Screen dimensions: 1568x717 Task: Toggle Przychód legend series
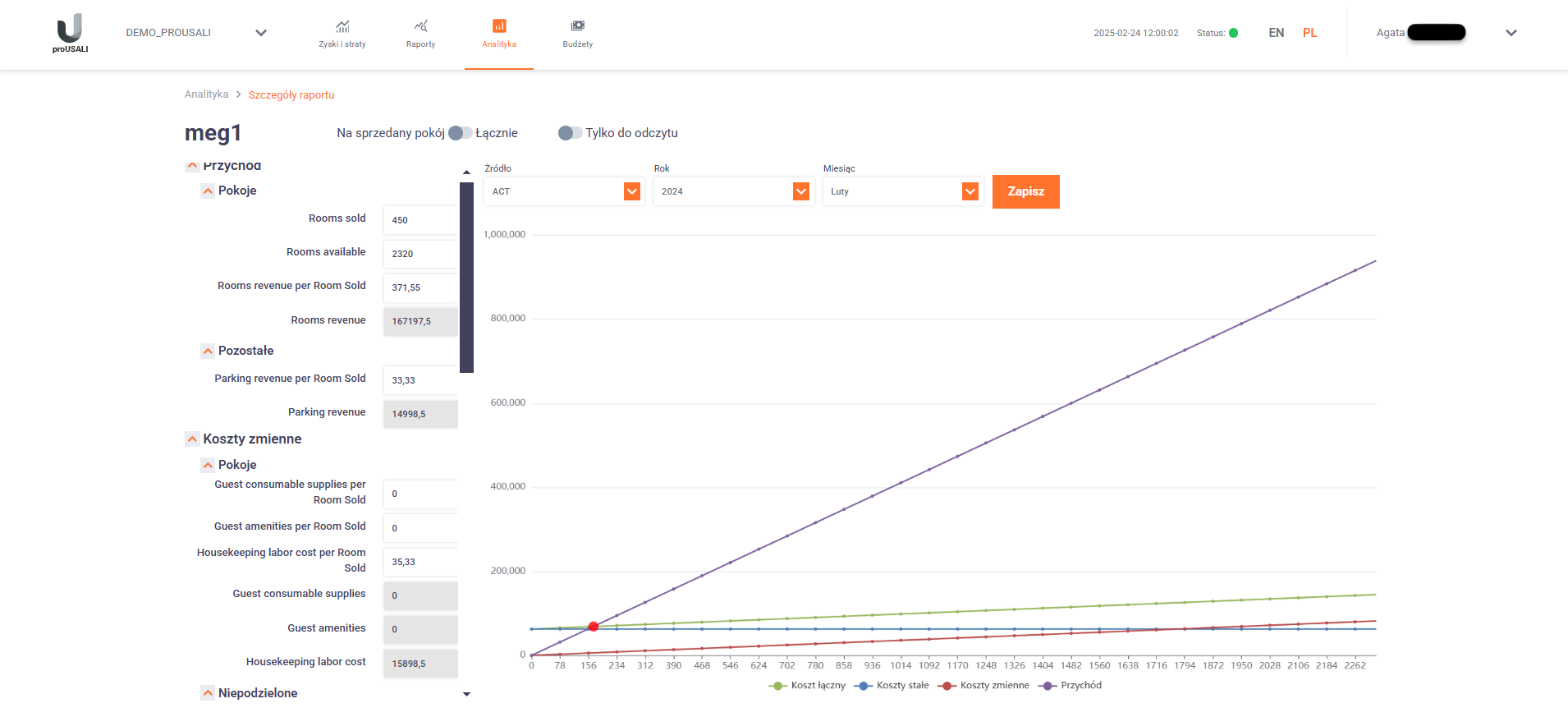click(x=1070, y=686)
